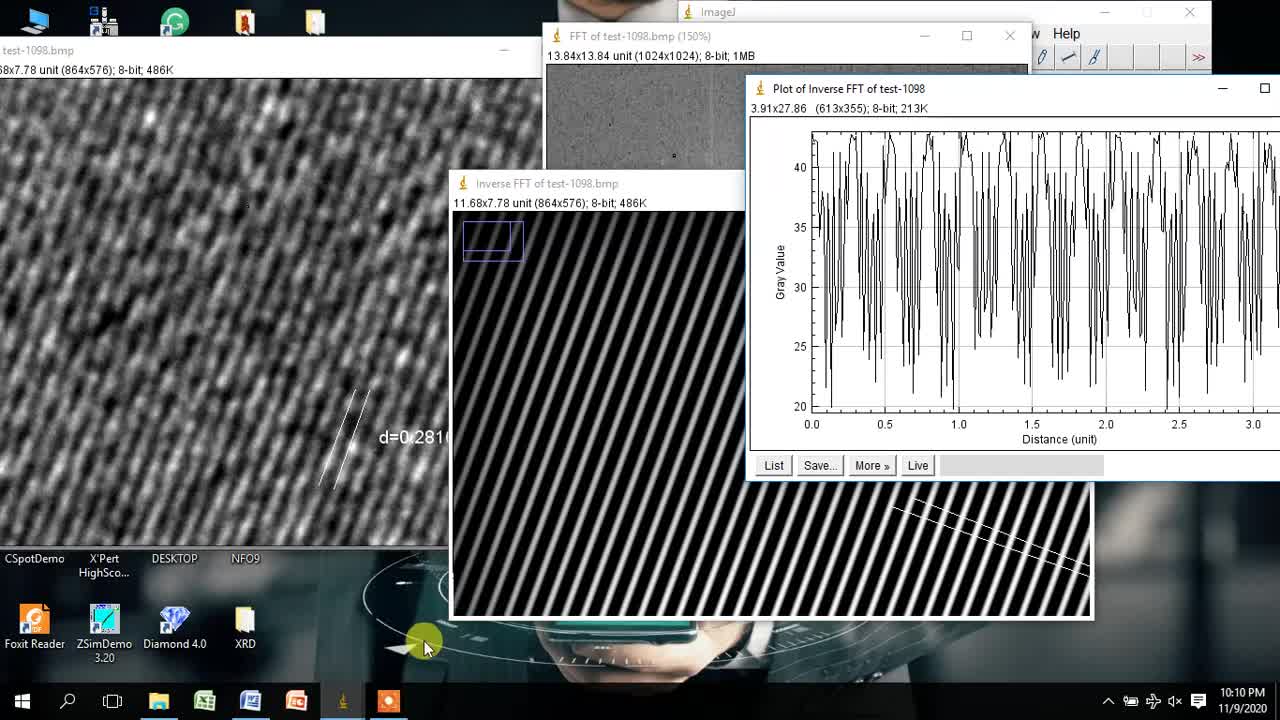Click the Save... button in the plot window

click(x=820, y=465)
